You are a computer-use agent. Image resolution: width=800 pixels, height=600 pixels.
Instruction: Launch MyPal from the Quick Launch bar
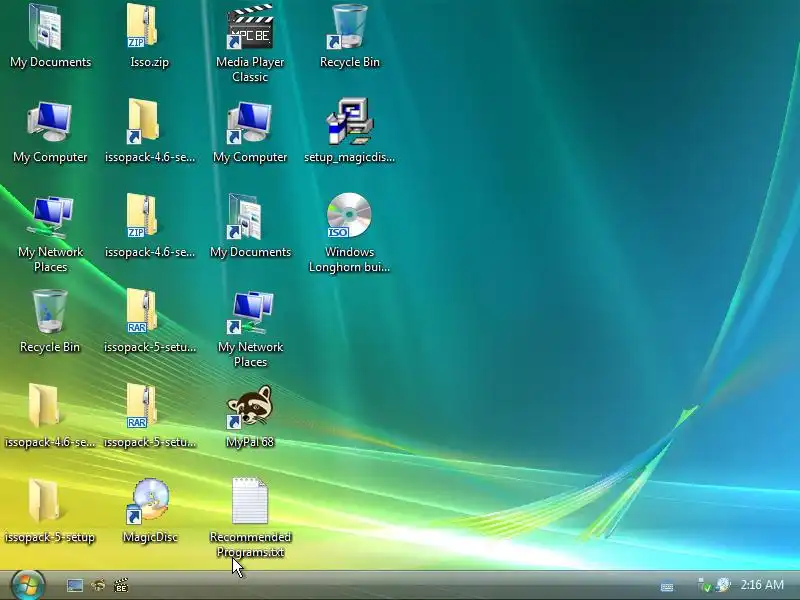pos(98,585)
